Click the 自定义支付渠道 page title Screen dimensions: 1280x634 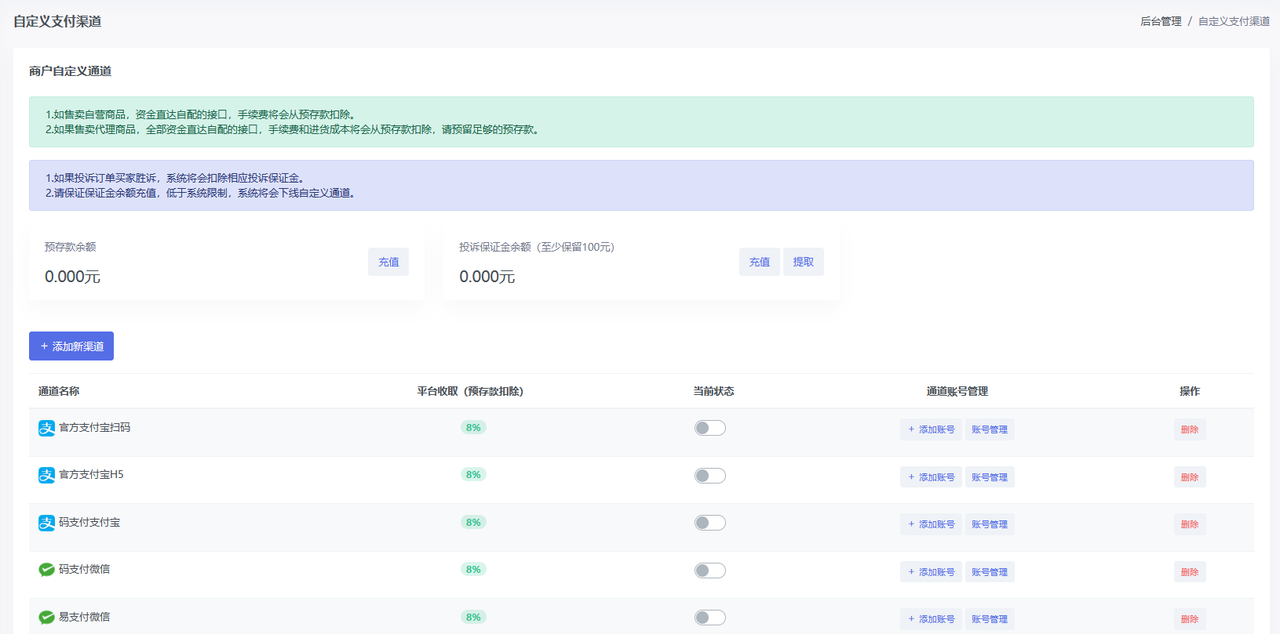[x=57, y=21]
